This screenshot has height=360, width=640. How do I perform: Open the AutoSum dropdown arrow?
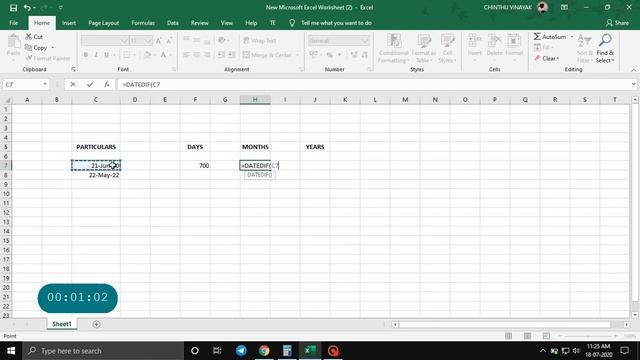tap(572, 37)
